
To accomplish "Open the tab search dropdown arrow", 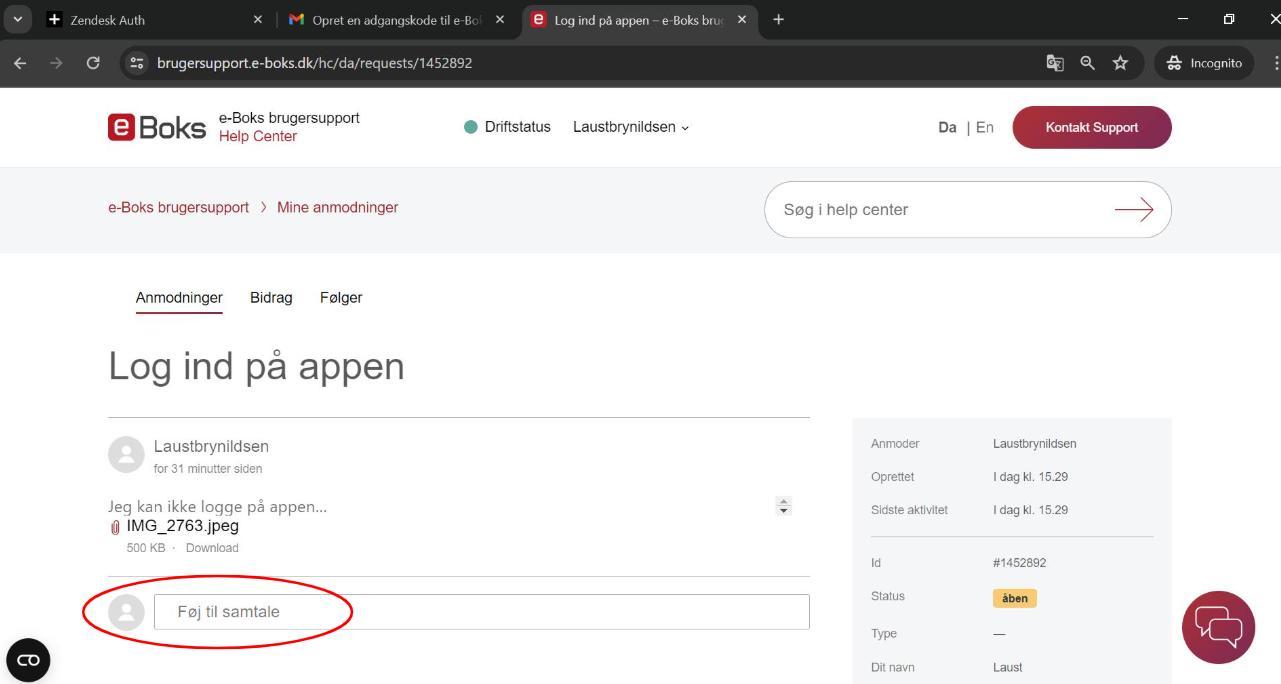I will (19, 19).
